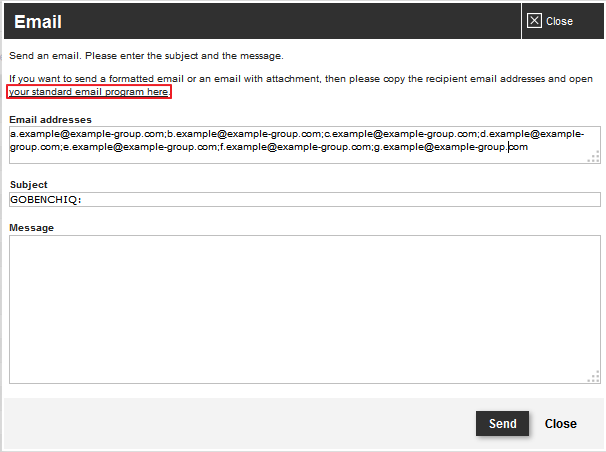
Task: Click into the Email addresses field
Action: click(x=305, y=145)
